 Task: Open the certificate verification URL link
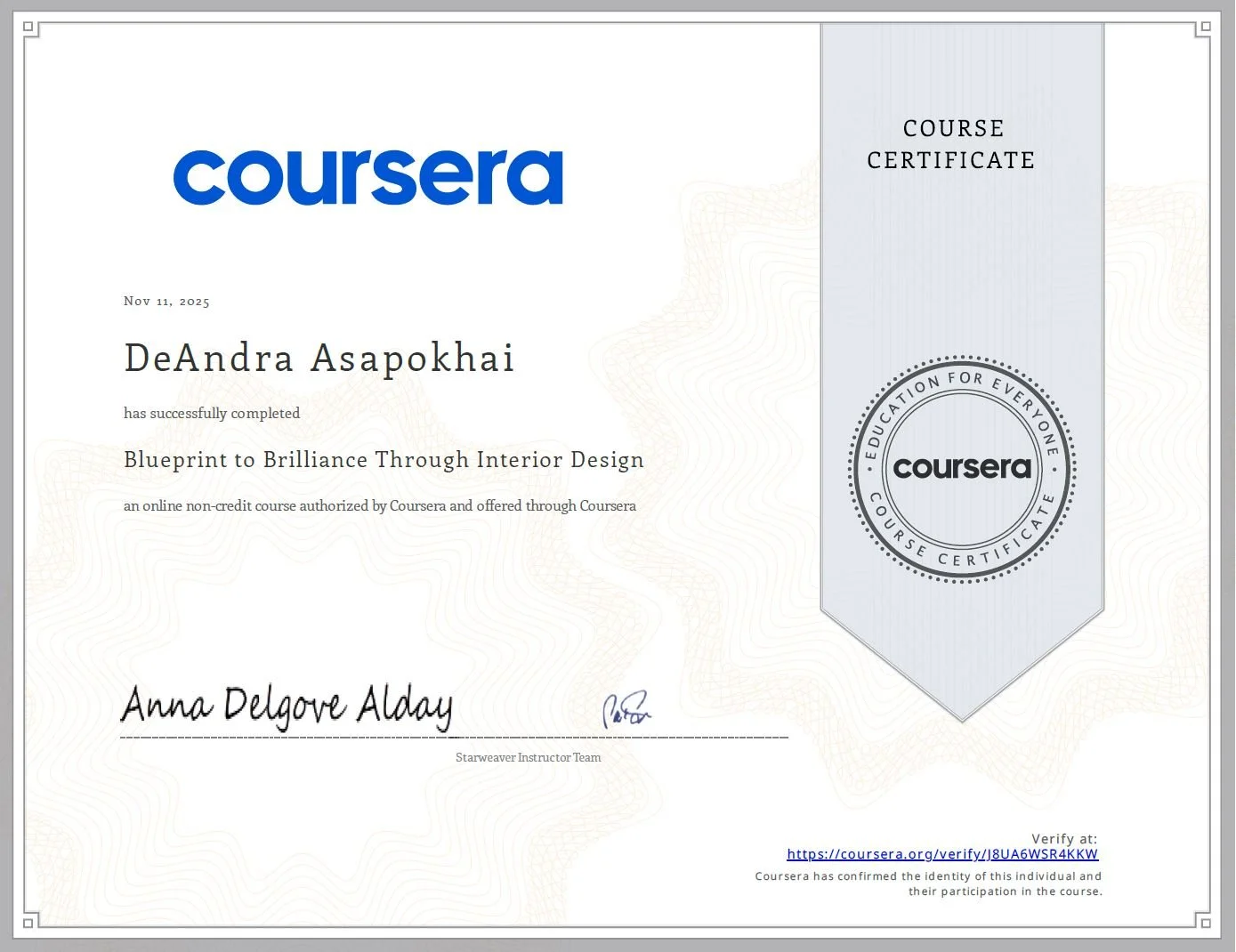(x=941, y=853)
